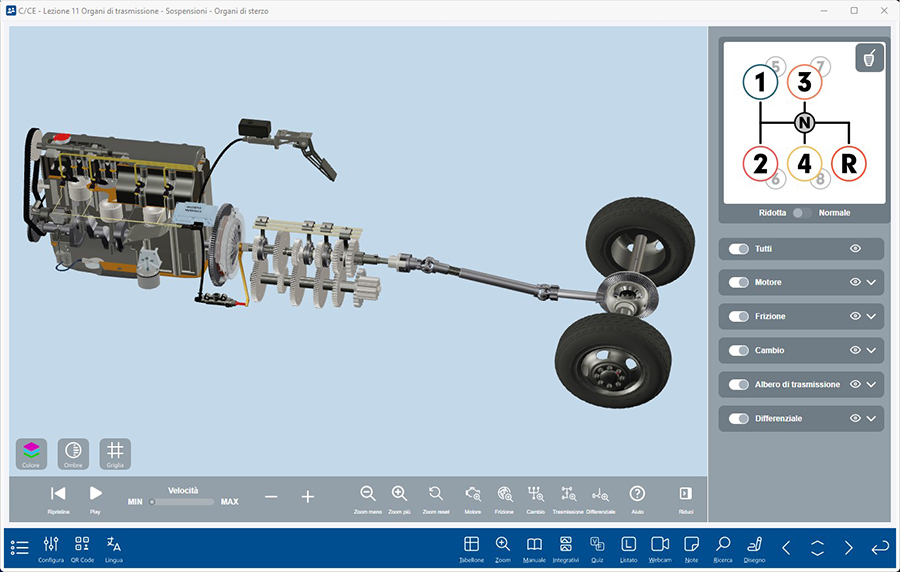Viewport: 900px width, 572px height.
Task: Open the Aiuto help icon
Action: (637, 493)
